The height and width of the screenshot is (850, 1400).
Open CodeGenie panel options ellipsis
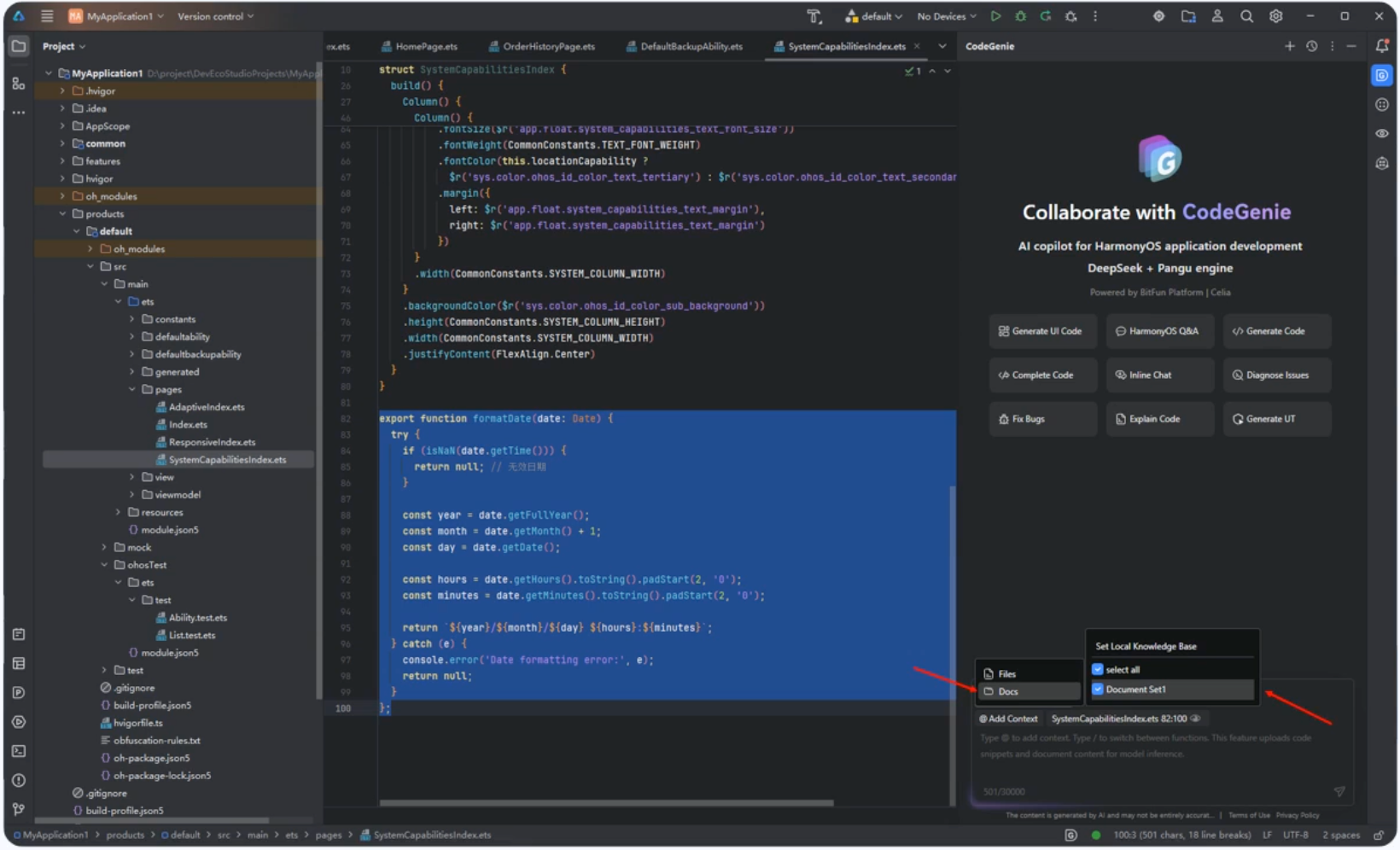point(1332,46)
